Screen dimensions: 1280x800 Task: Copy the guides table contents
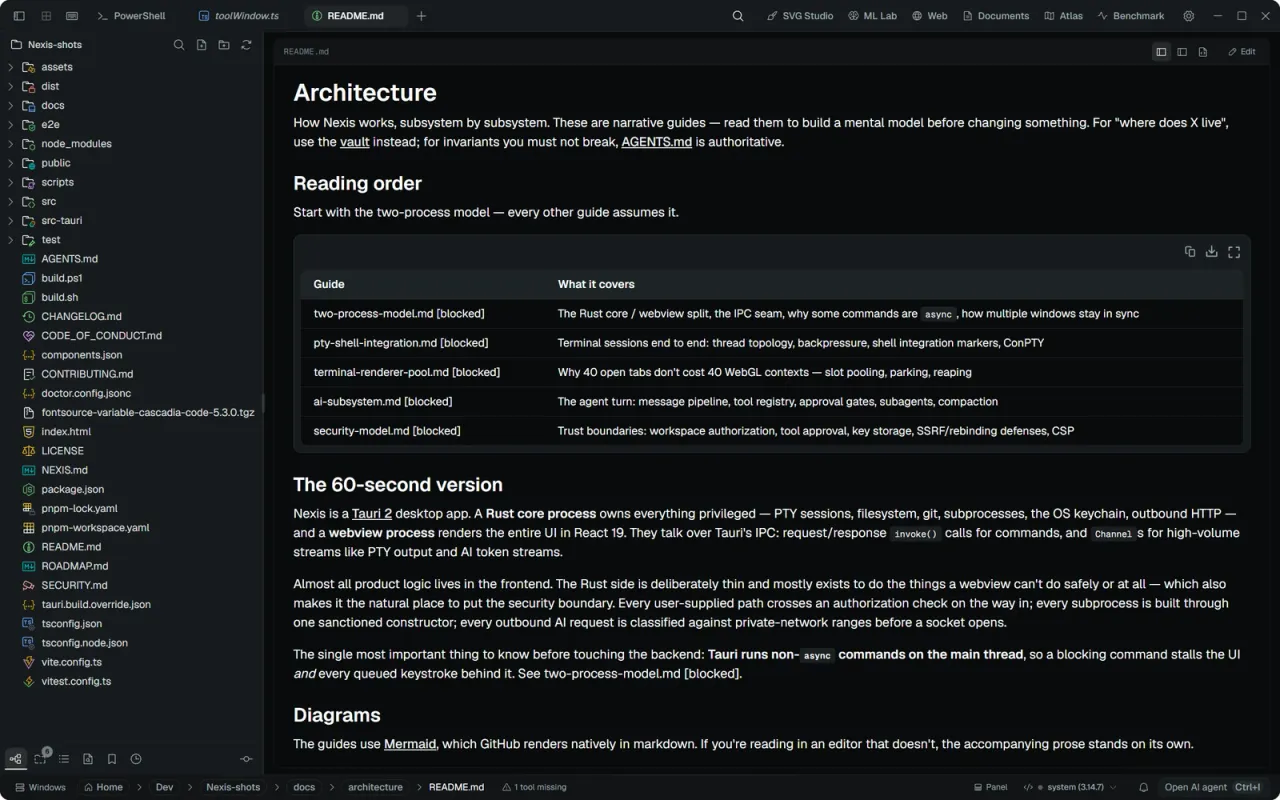(1190, 252)
